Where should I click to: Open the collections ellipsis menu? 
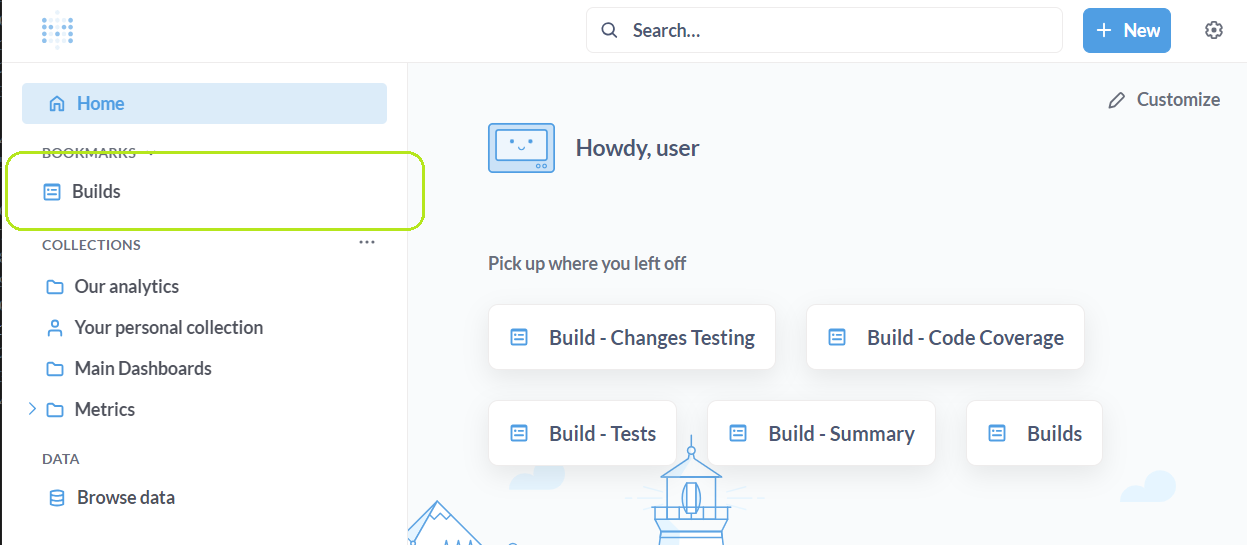367,242
